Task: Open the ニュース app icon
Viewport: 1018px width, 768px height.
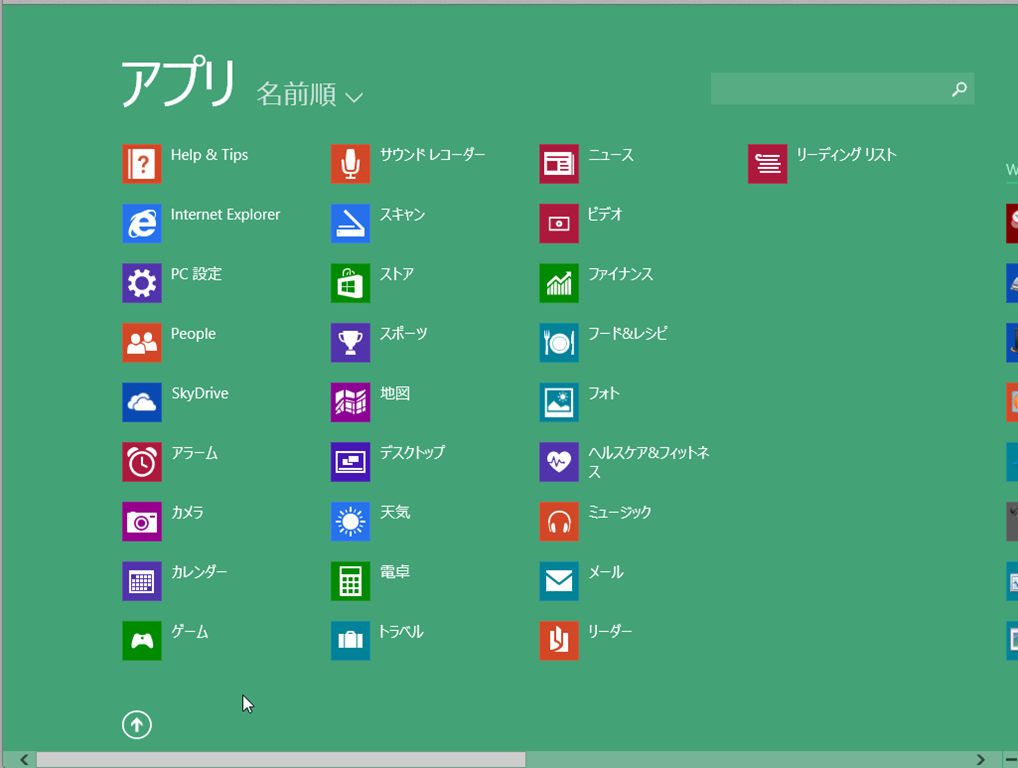Action: 559,164
